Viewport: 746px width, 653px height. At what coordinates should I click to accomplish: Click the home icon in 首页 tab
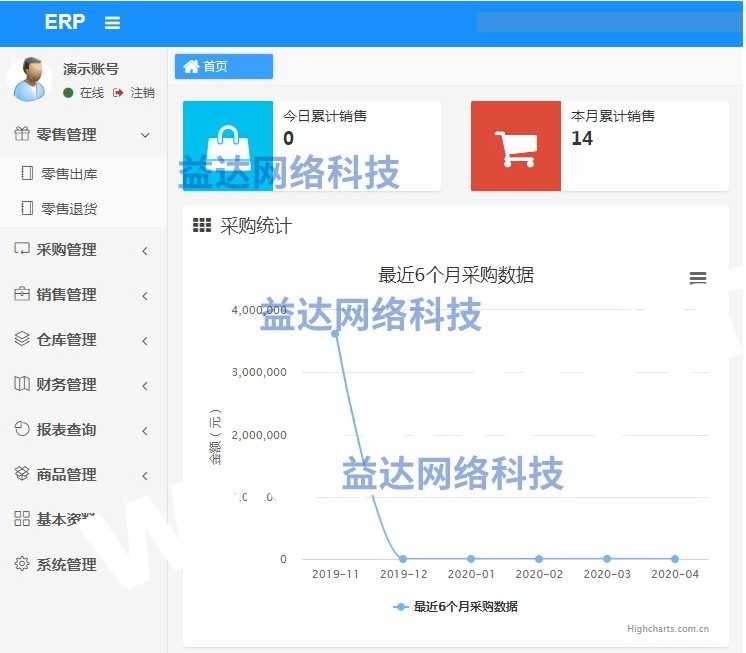coord(191,66)
